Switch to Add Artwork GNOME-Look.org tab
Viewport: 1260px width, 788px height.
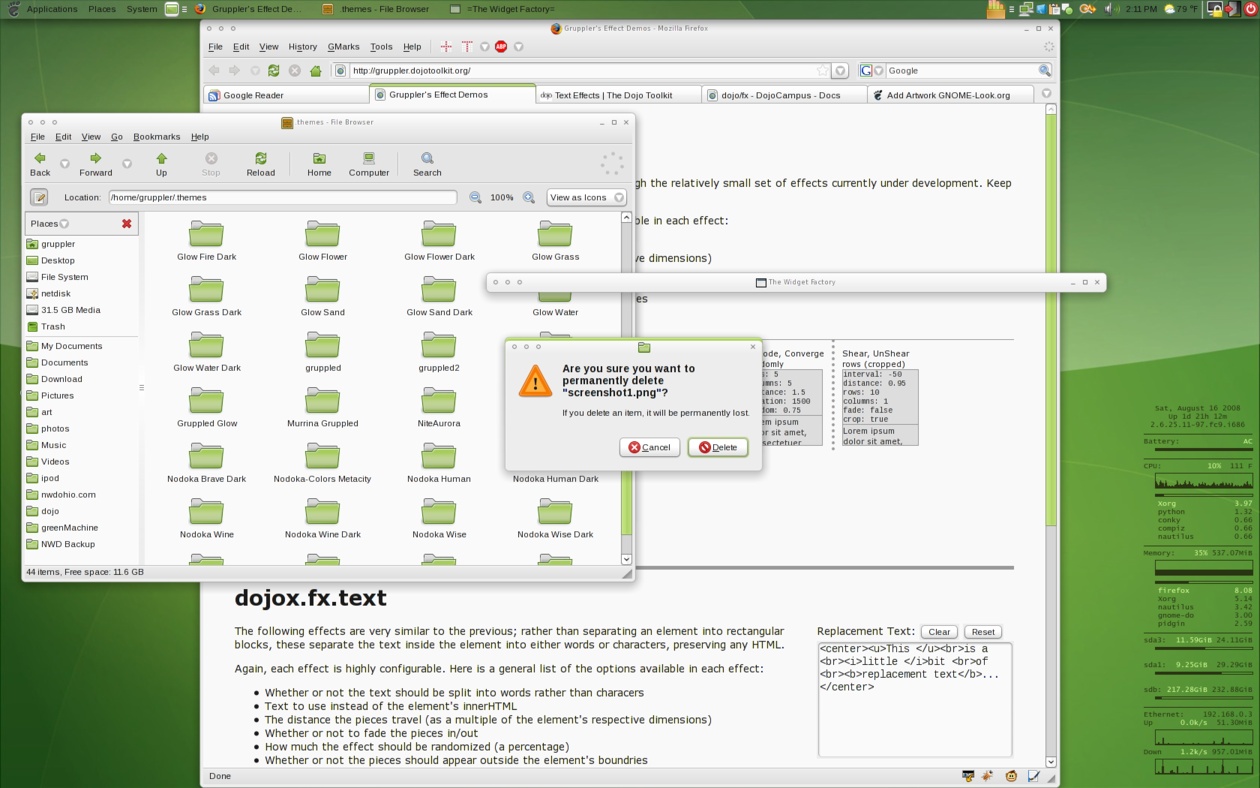[x=949, y=95]
